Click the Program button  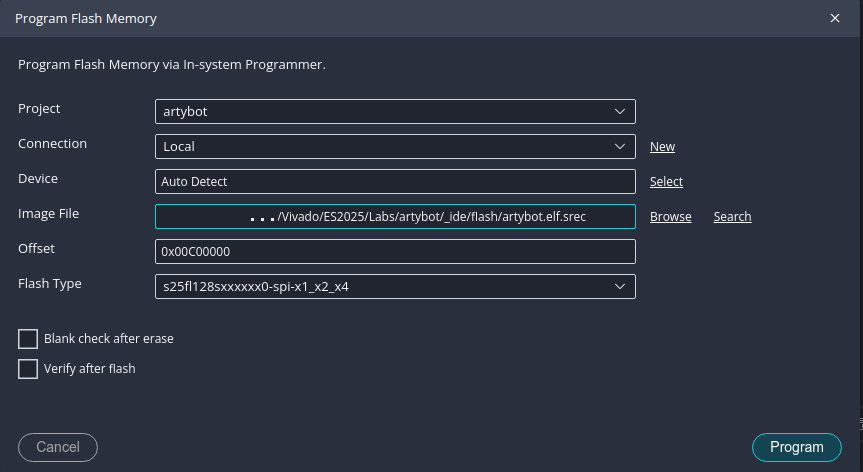pos(796,447)
